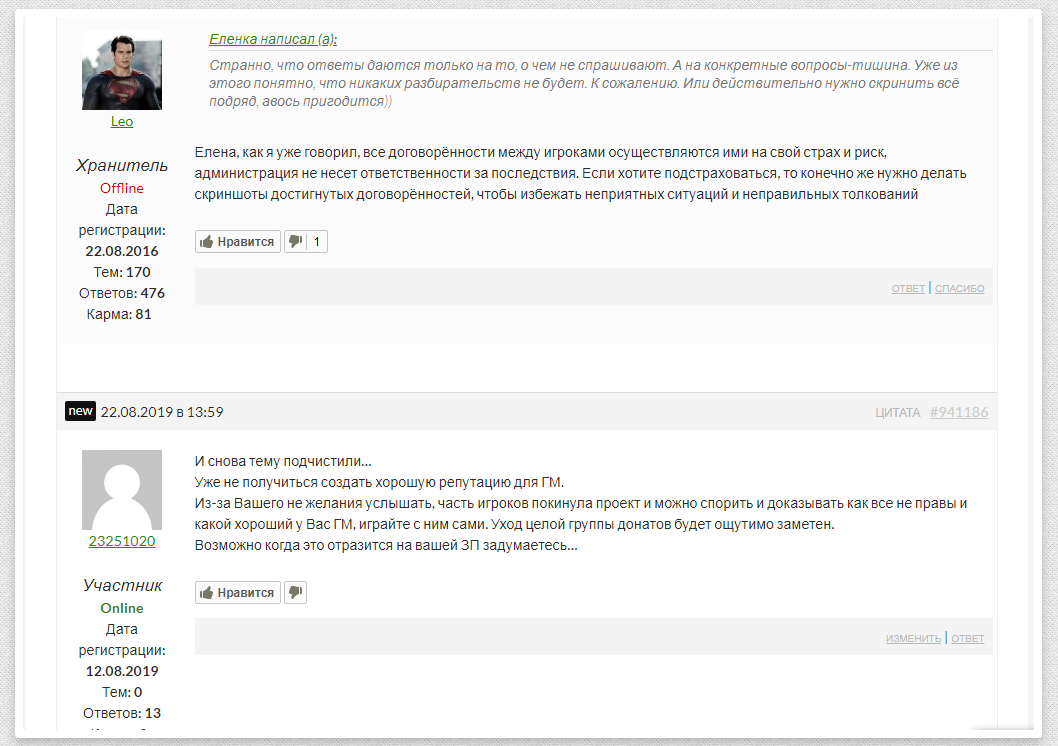The width and height of the screenshot is (1058, 746).
Task: Like the post by user 23251020
Action: click(x=237, y=593)
